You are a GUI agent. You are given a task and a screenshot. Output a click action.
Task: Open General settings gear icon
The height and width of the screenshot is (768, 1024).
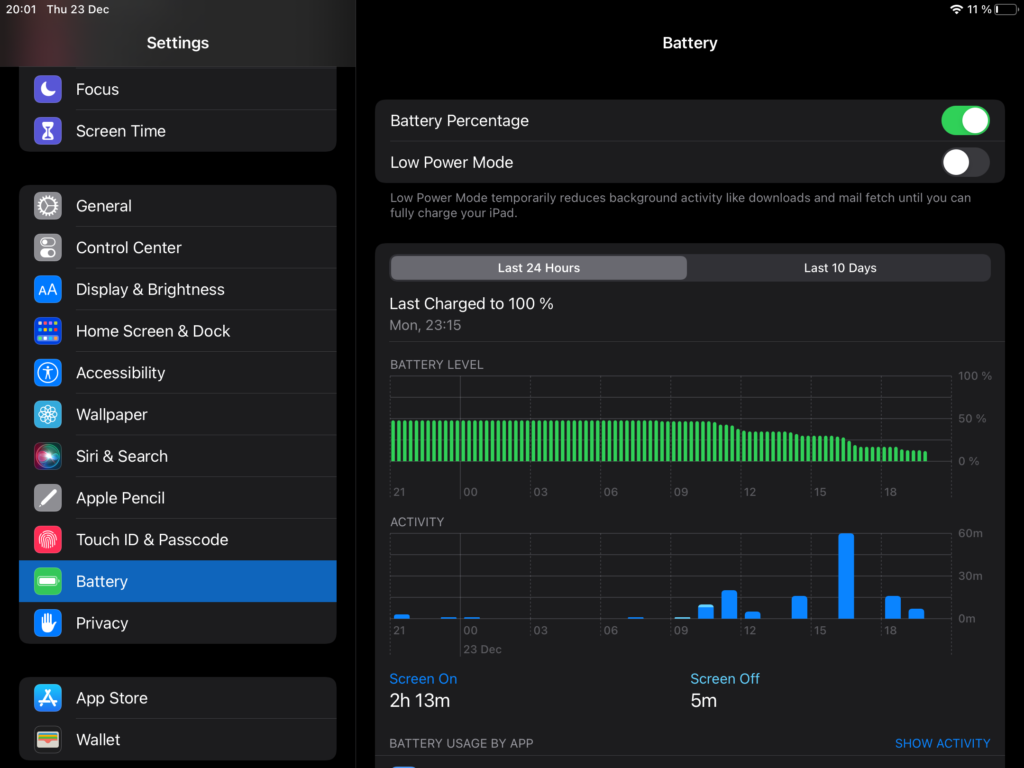48,206
